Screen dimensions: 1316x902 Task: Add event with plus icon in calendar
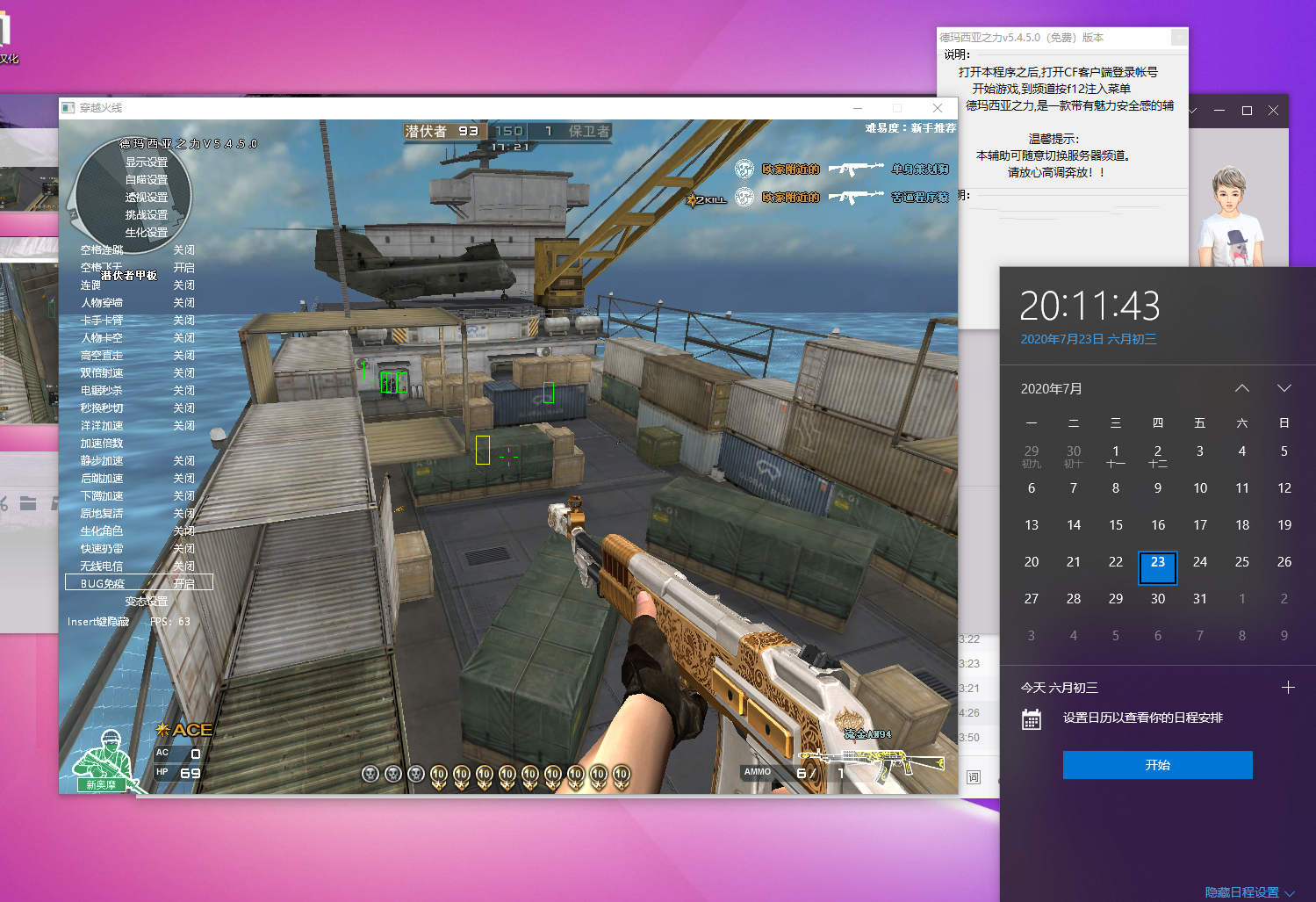click(1288, 688)
